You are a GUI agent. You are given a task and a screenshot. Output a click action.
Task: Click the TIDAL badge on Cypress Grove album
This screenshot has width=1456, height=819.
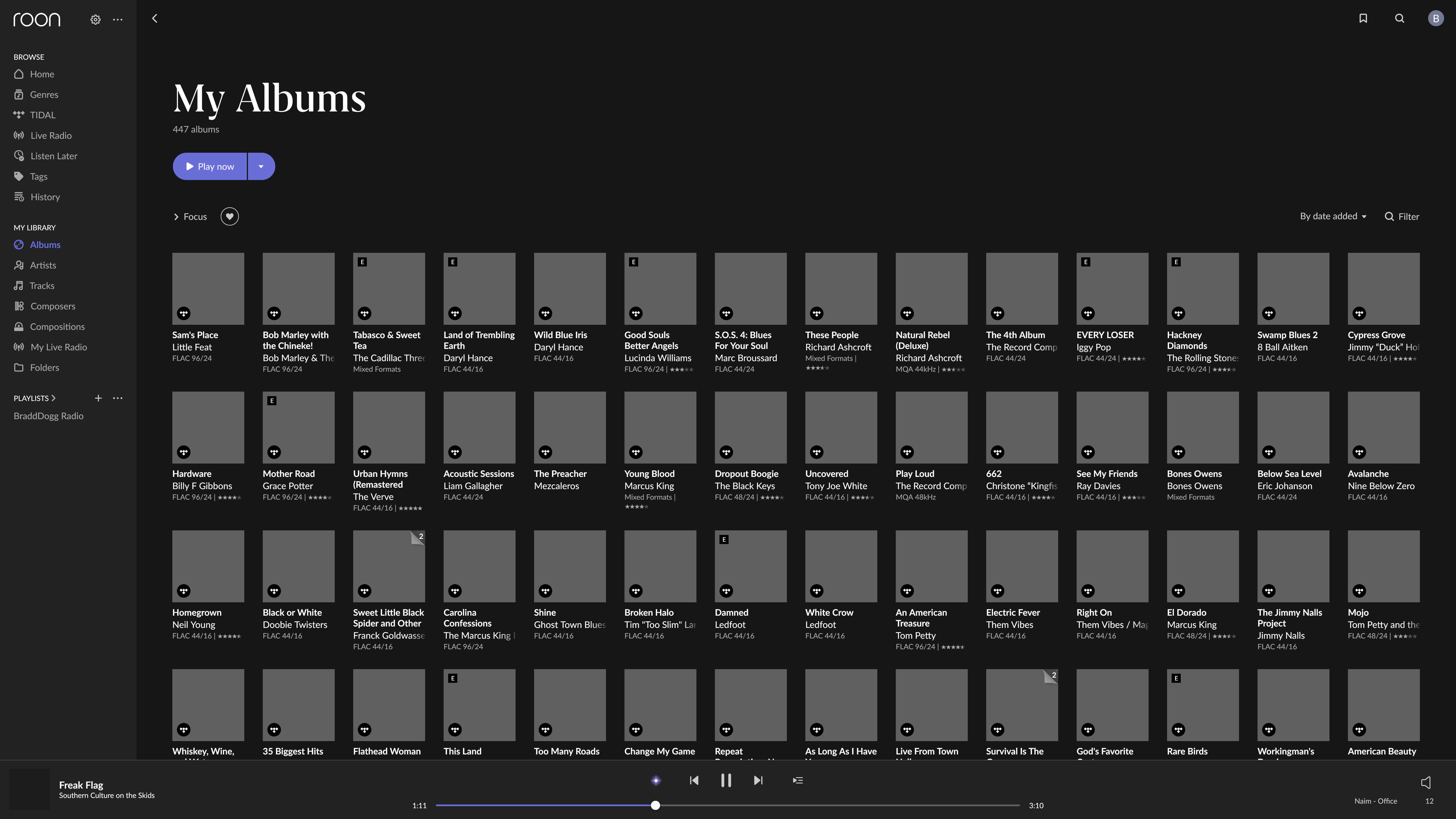tap(1359, 313)
